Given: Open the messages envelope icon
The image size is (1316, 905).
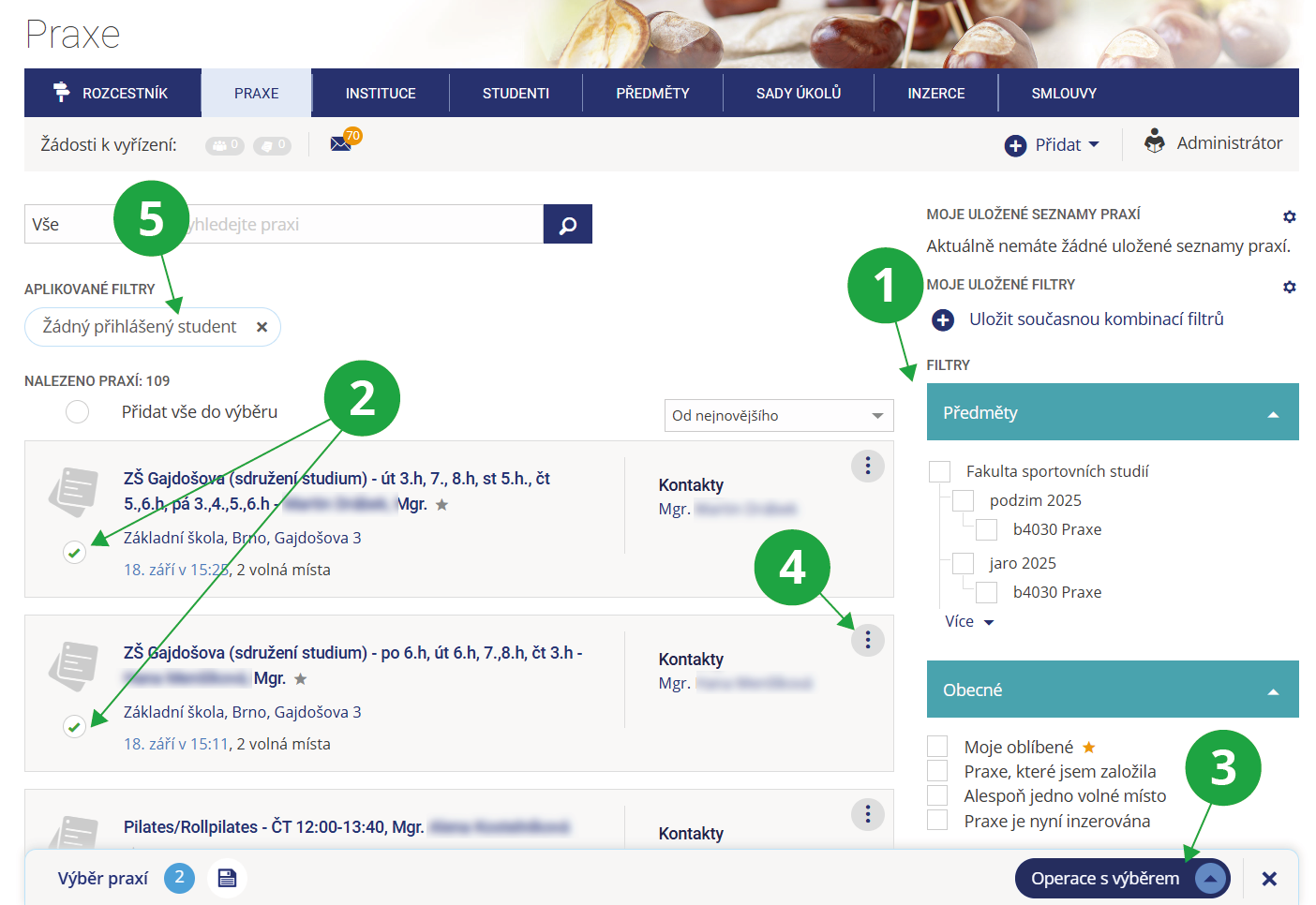Looking at the screenshot, I should pyautogui.click(x=340, y=144).
